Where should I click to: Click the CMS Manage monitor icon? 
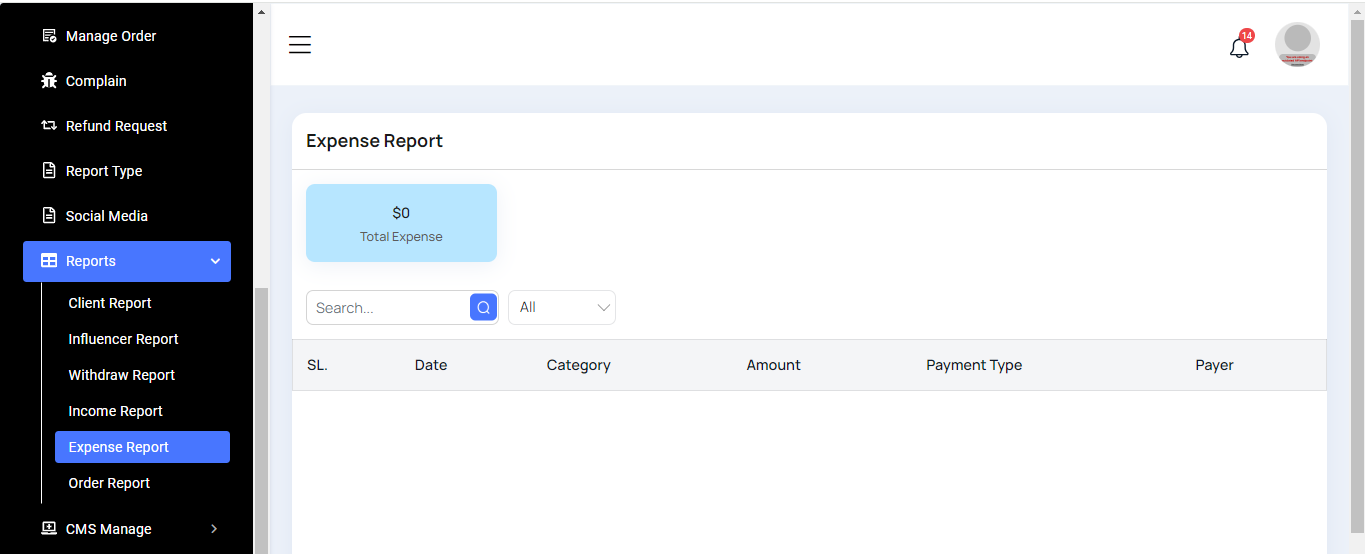(49, 529)
